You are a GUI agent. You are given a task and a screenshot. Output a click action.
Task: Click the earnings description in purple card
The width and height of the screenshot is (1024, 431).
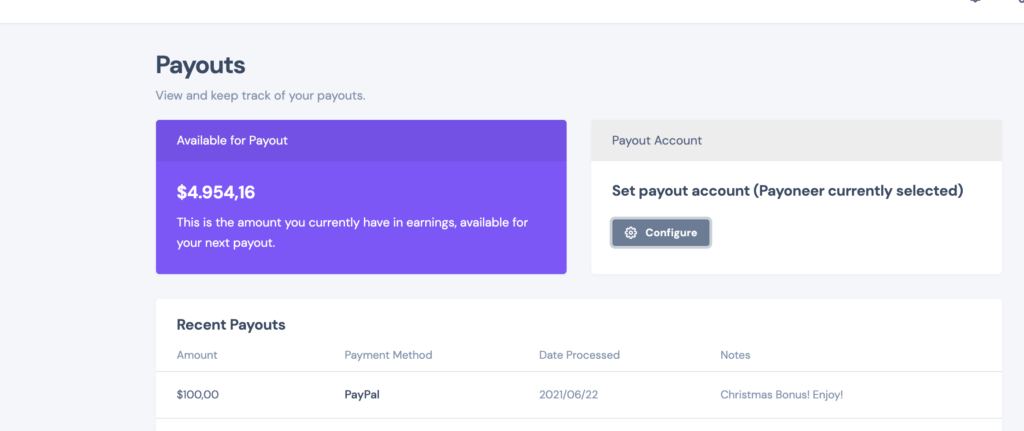click(x=353, y=233)
